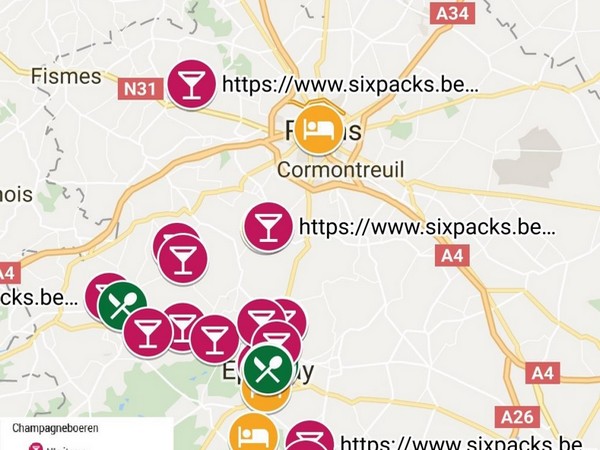Select the orange hotel marker over Reims

319,130
